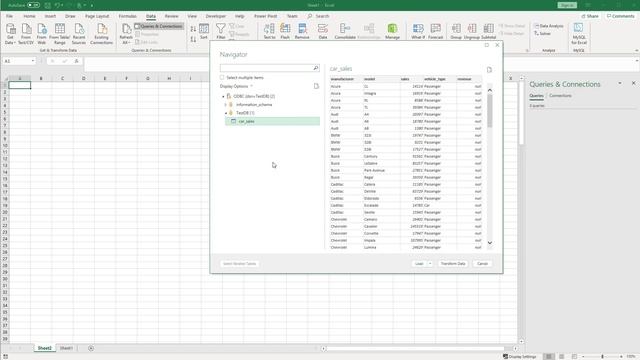640x360 pixels.
Task: Open the Name Box dropdown
Action: [33, 61]
